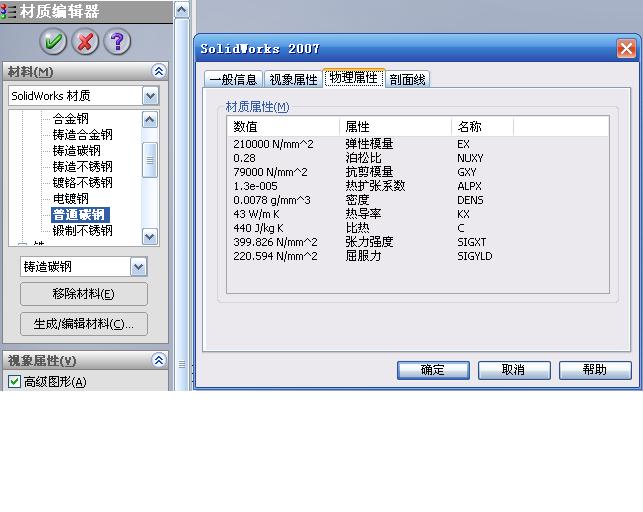The width and height of the screenshot is (643, 512).
Task: Select the 210000 N/mm^2 value cell
Action: (273, 144)
